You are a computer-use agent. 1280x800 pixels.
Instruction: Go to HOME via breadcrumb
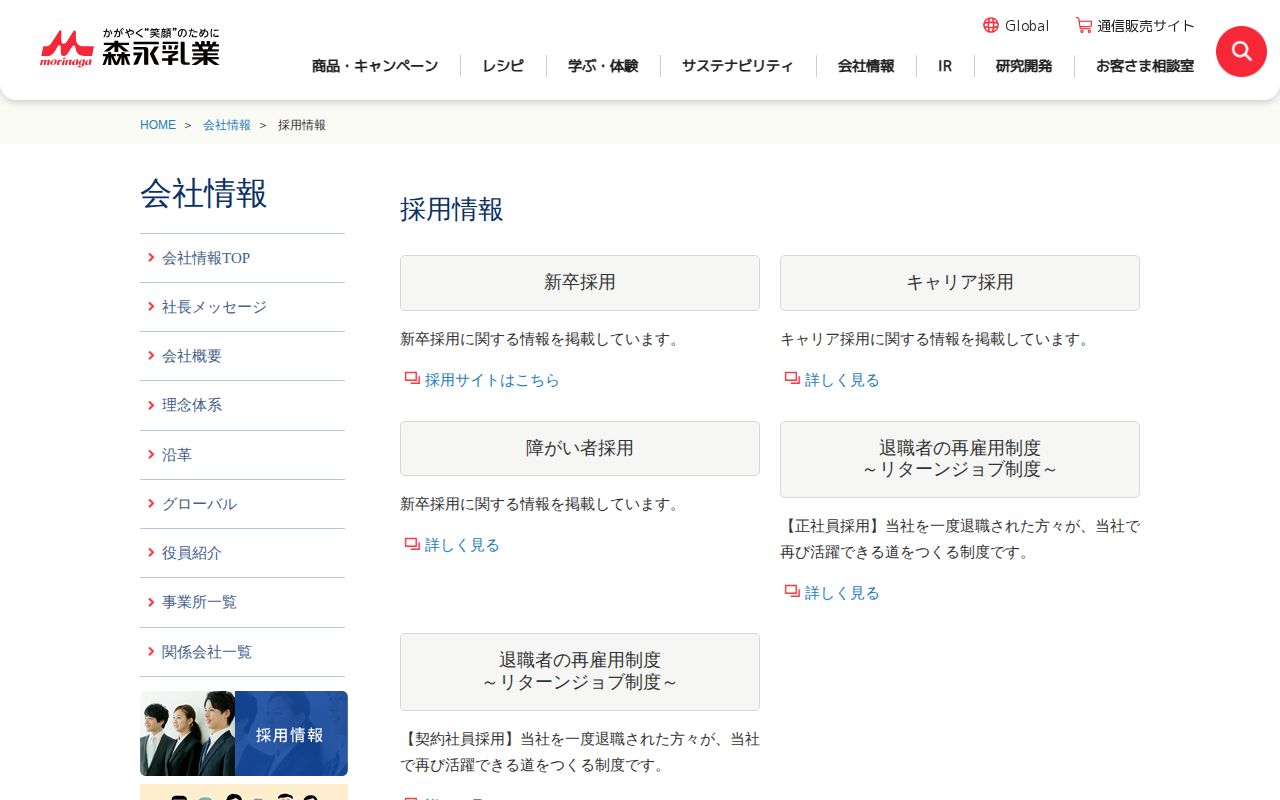pos(158,125)
